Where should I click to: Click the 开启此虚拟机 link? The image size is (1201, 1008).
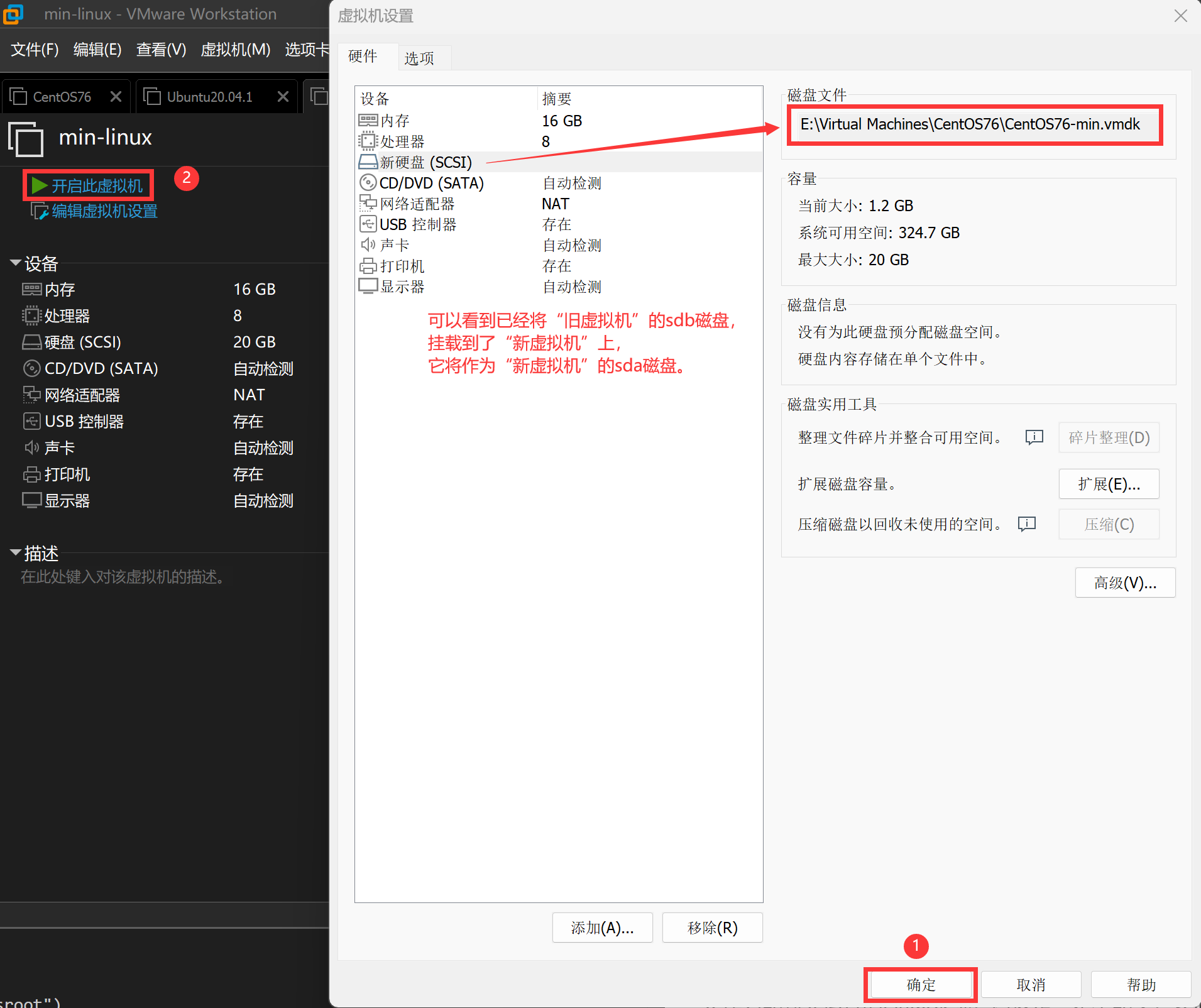(97, 186)
